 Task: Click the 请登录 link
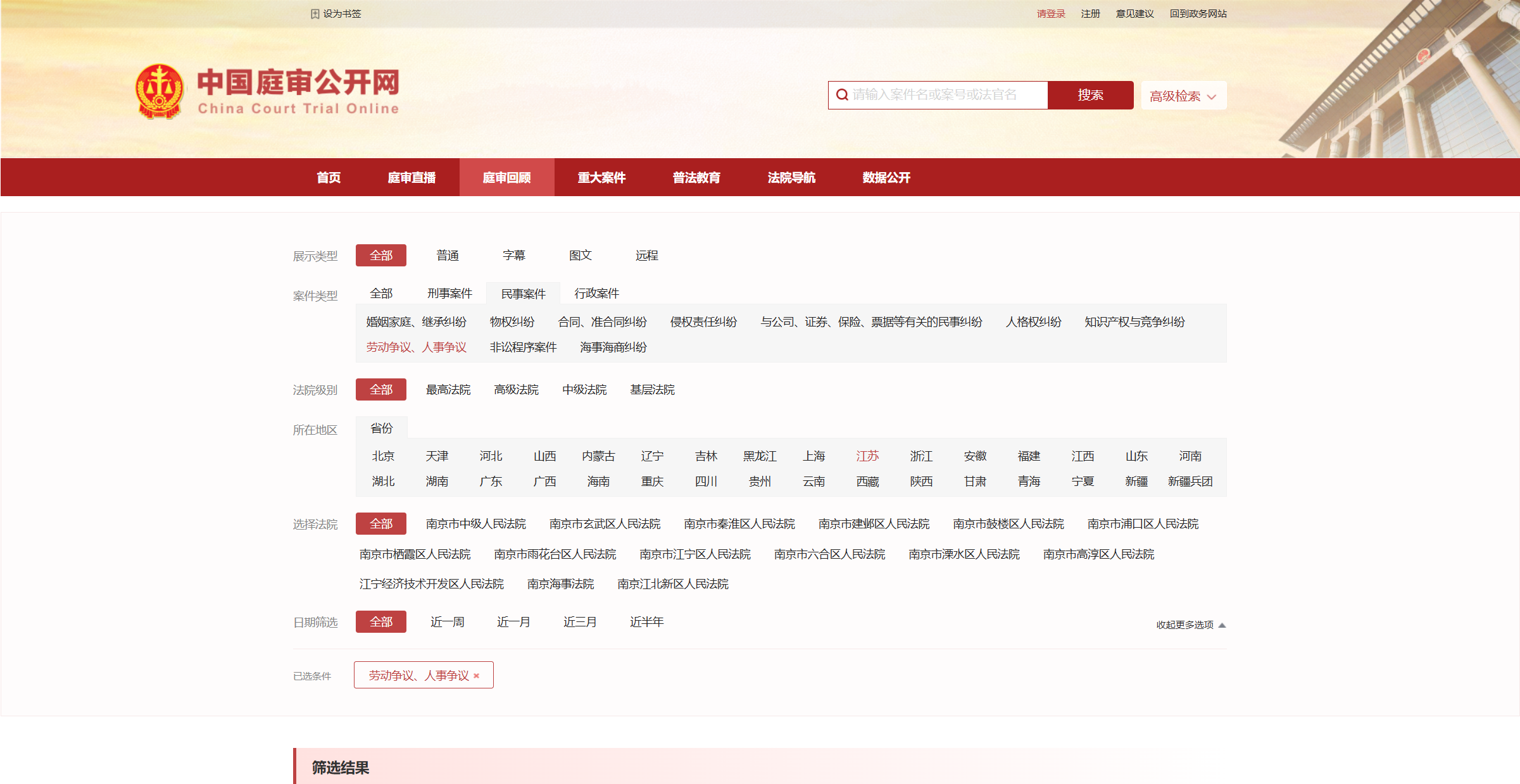1051,14
